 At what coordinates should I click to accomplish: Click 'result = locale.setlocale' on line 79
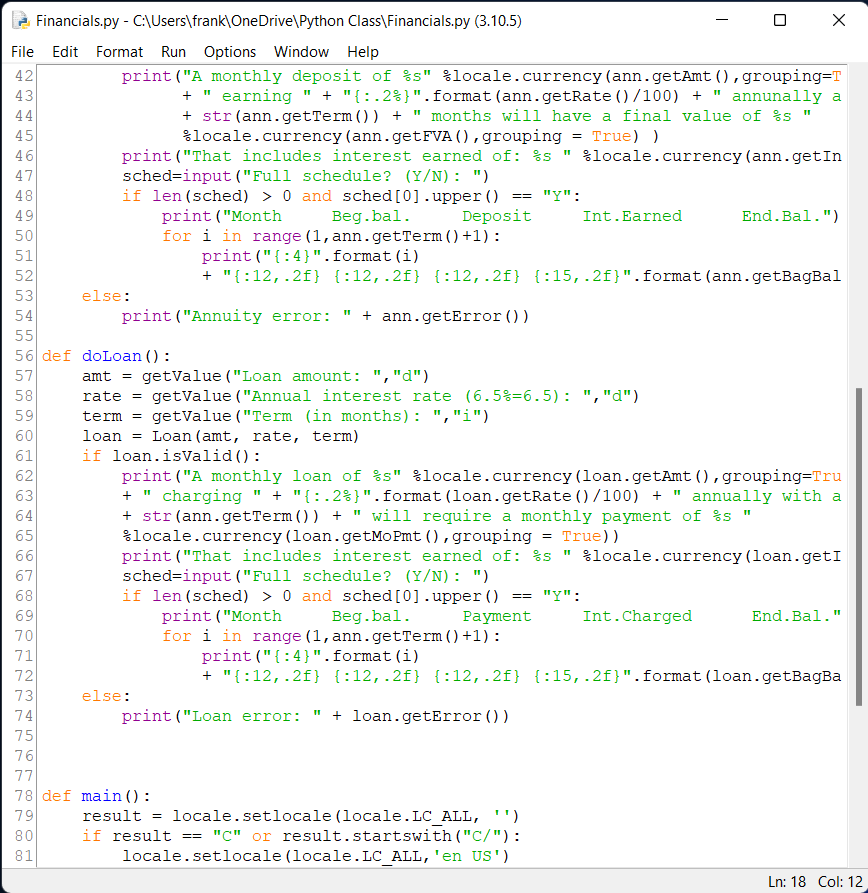click(x=206, y=816)
